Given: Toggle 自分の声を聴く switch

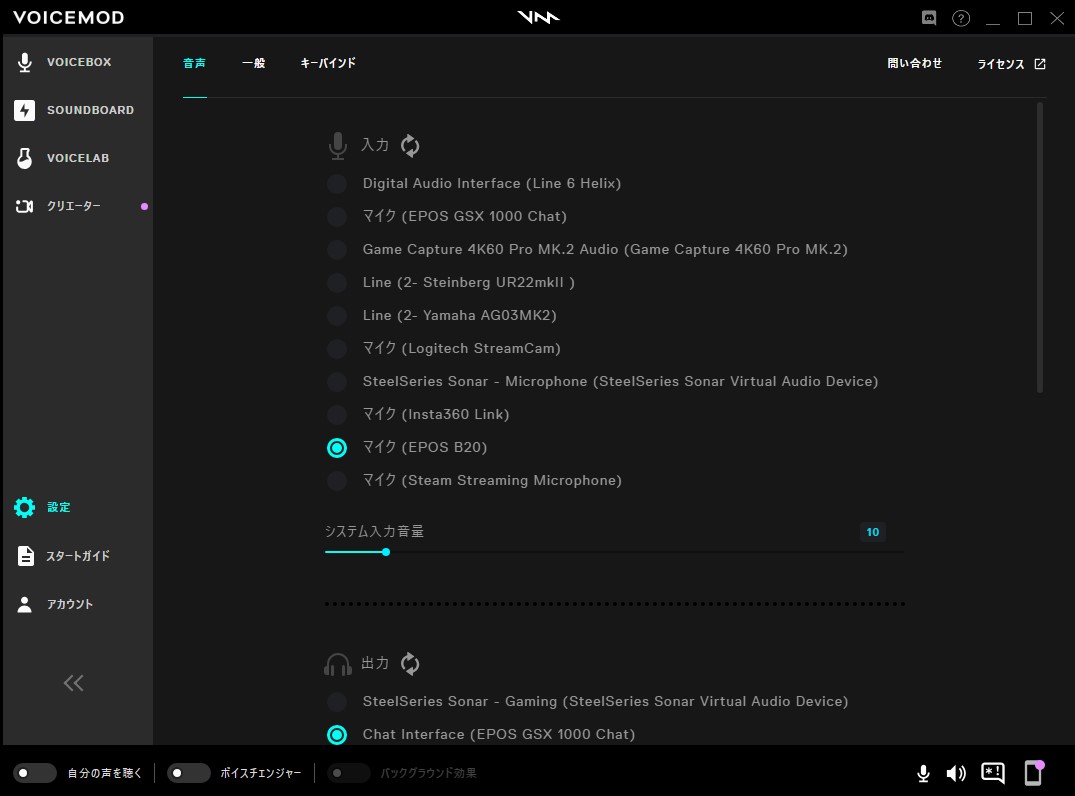Looking at the screenshot, I should tap(35, 773).
